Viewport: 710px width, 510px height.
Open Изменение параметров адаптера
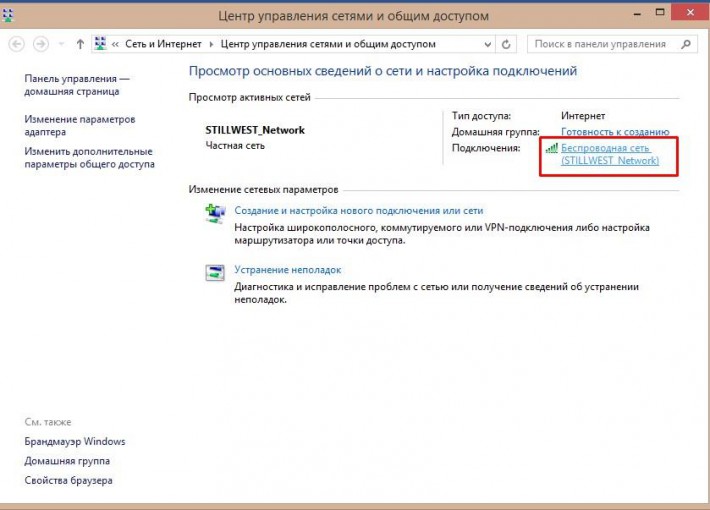click(x=80, y=125)
